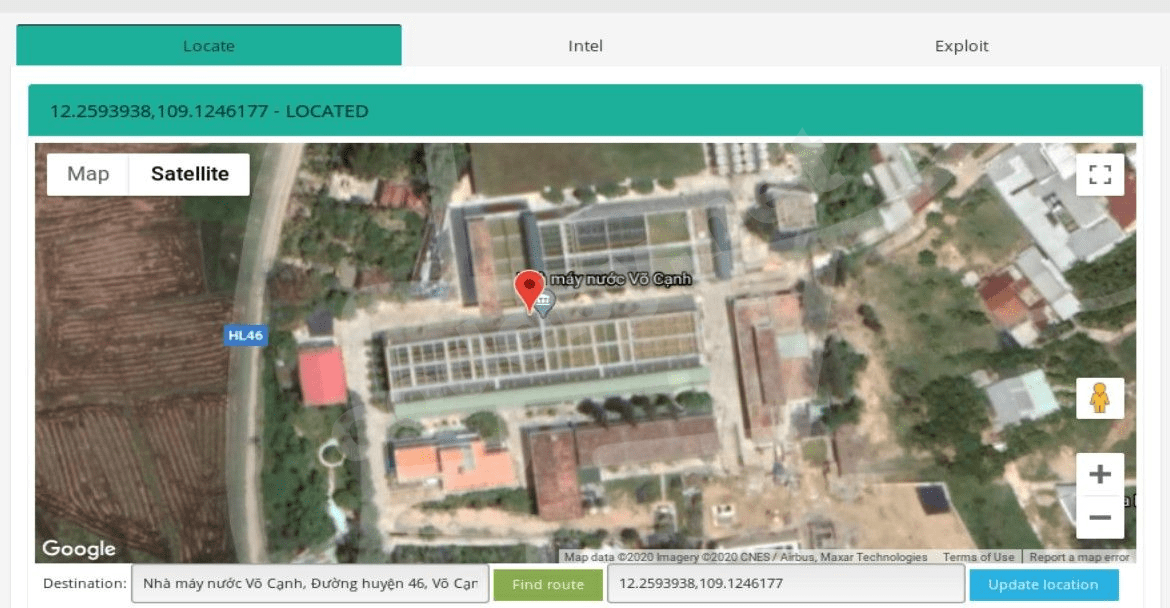Click the Update location button
Viewport: 1170px width, 608px height.
click(x=1043, y=585)
